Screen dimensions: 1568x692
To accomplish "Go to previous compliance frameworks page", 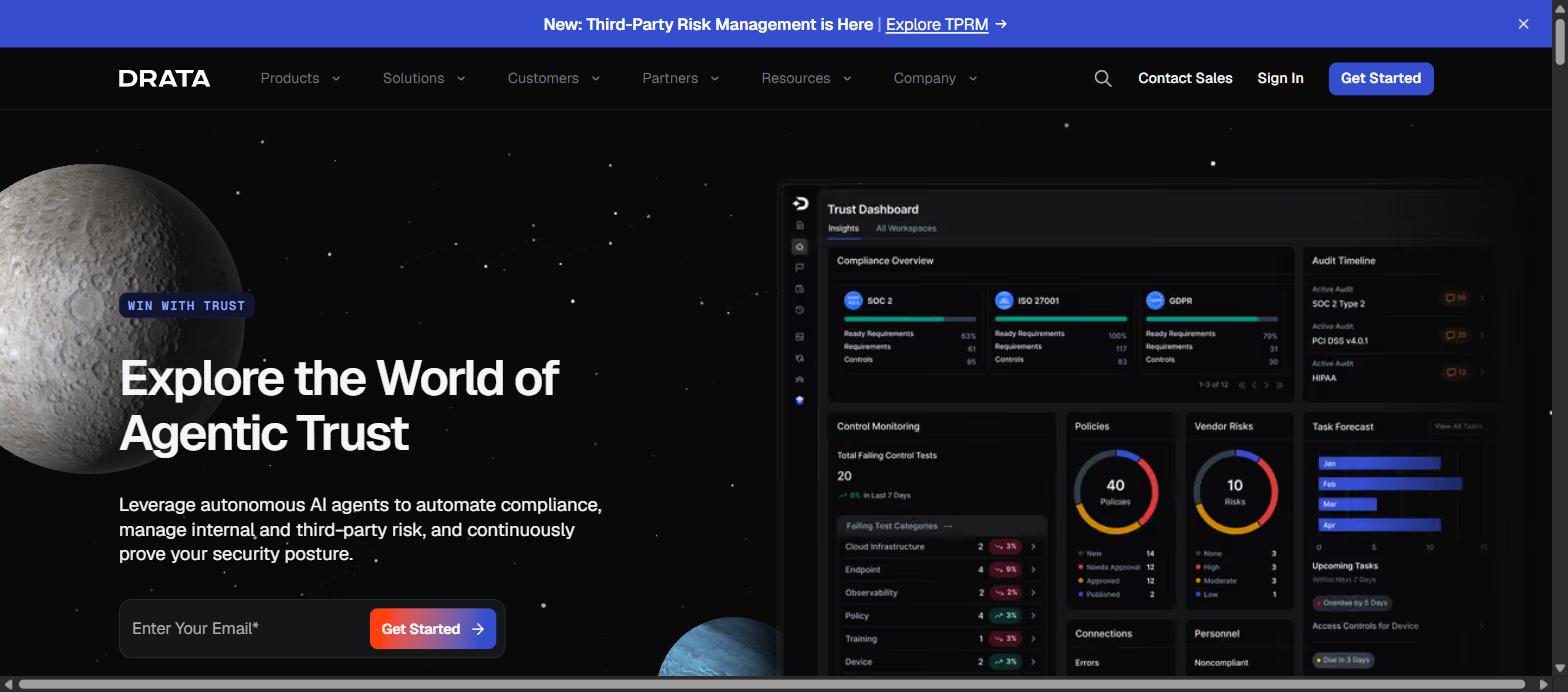I will coord(1255,385).
